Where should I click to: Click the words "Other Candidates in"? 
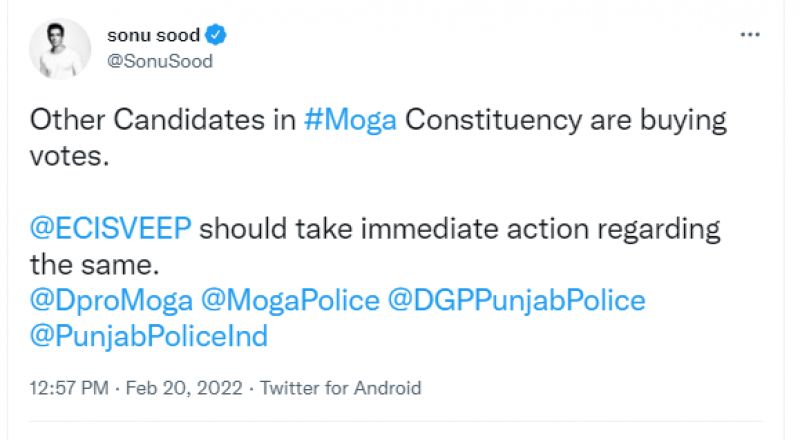(x=165, y=121)
